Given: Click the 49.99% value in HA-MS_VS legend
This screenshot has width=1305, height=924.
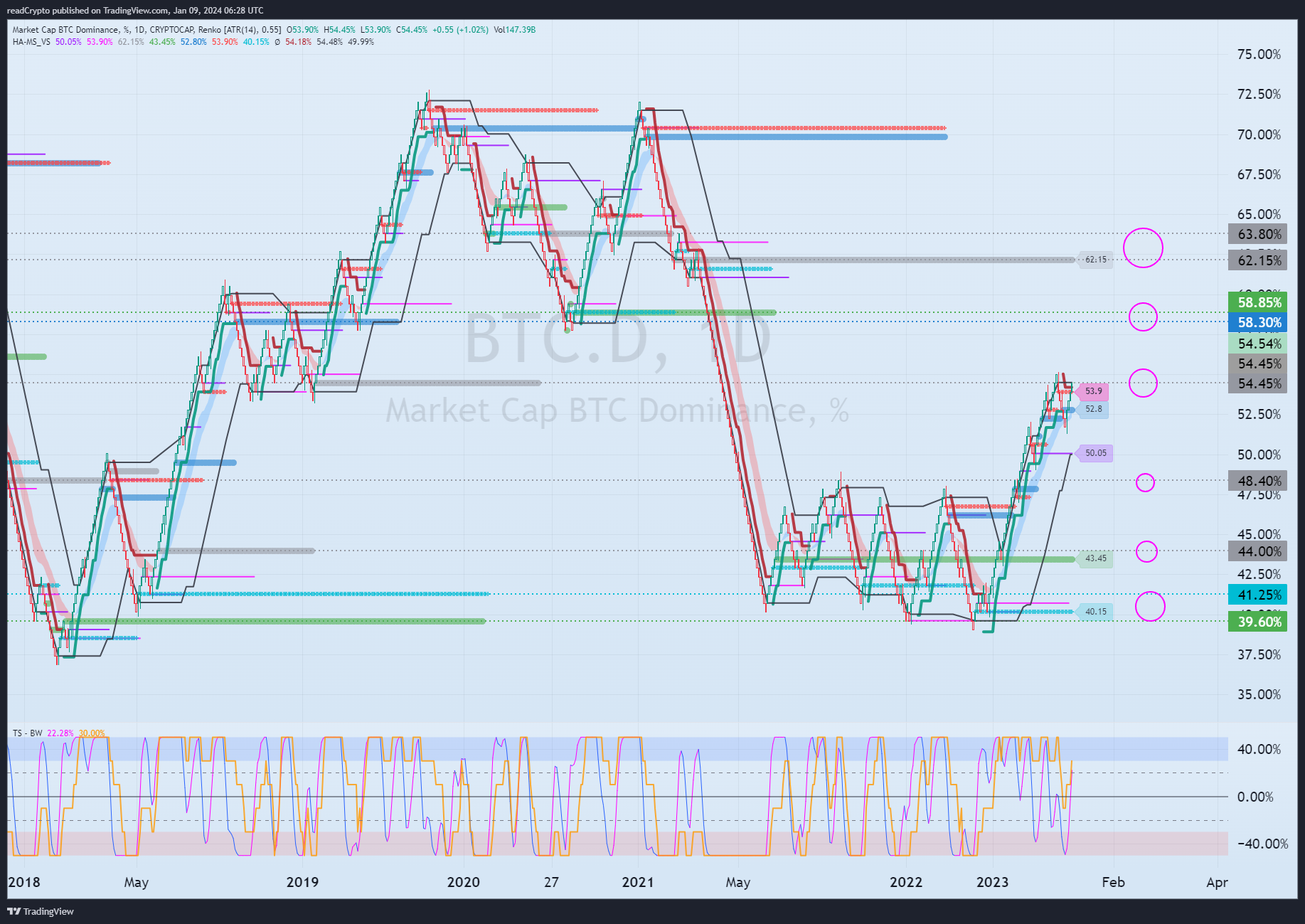Looking at the screenshot, I should point(361,42).
